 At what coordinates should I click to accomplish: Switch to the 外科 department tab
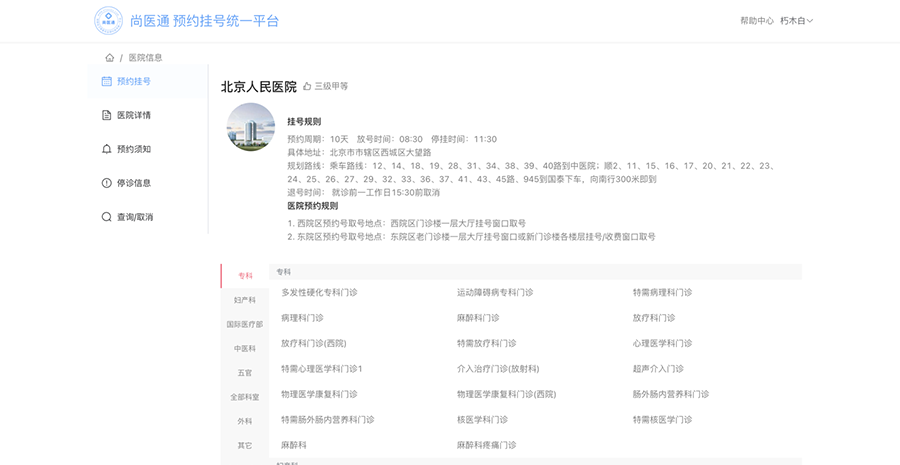(245, 421)
